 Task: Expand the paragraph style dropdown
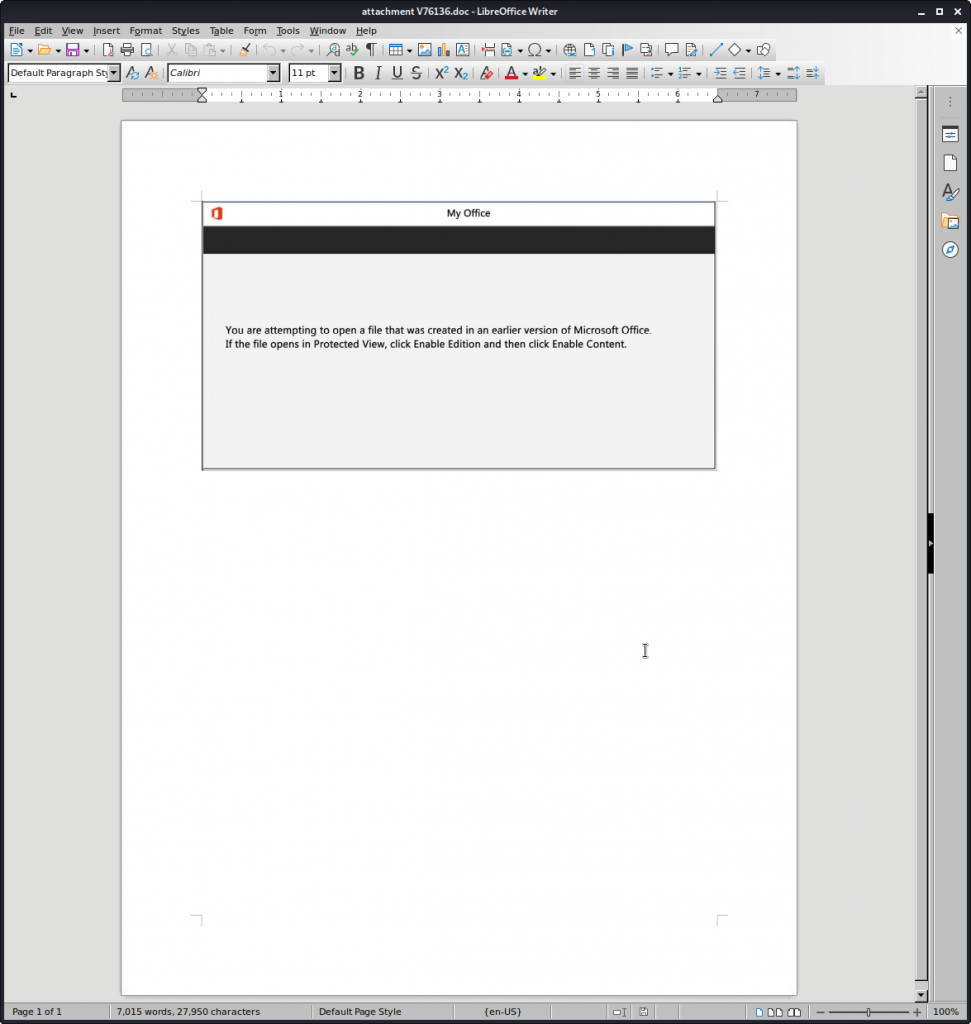pyautogui.click(x=114, y=73)
